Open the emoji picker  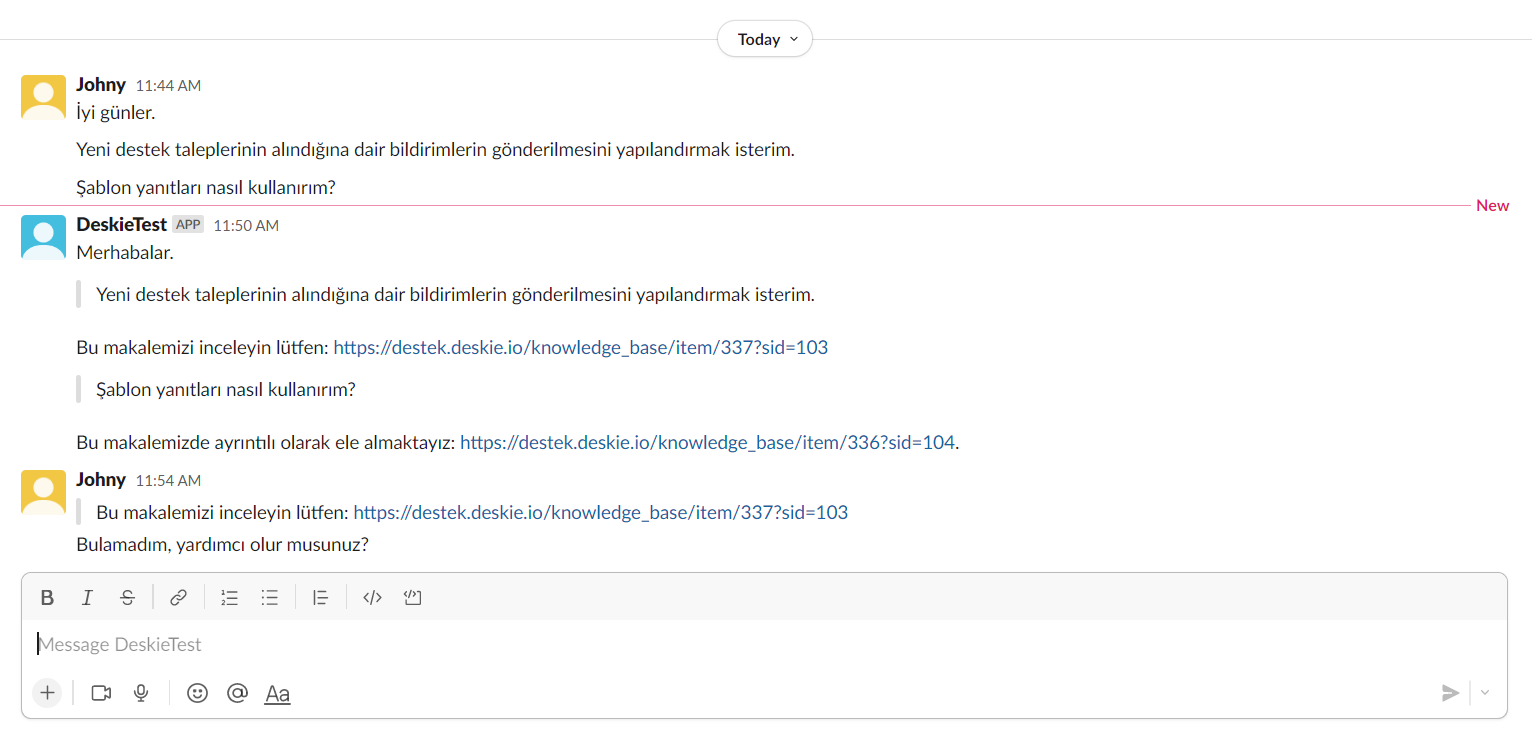click(x=197, y=693)
